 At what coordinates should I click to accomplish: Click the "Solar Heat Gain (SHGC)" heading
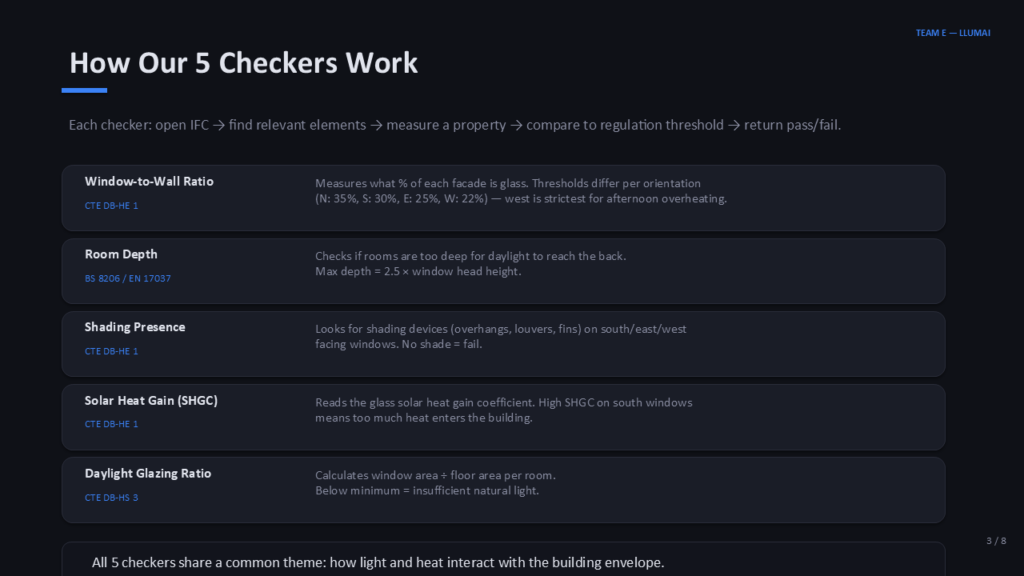coord(151,400)
